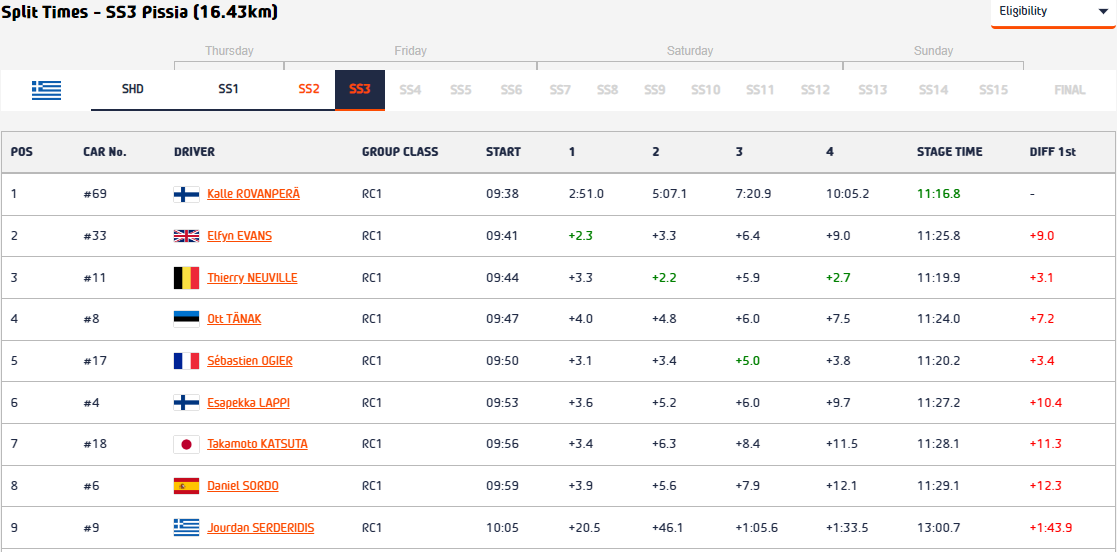
Task: Click the START column header
Action: tap(503, 152)
